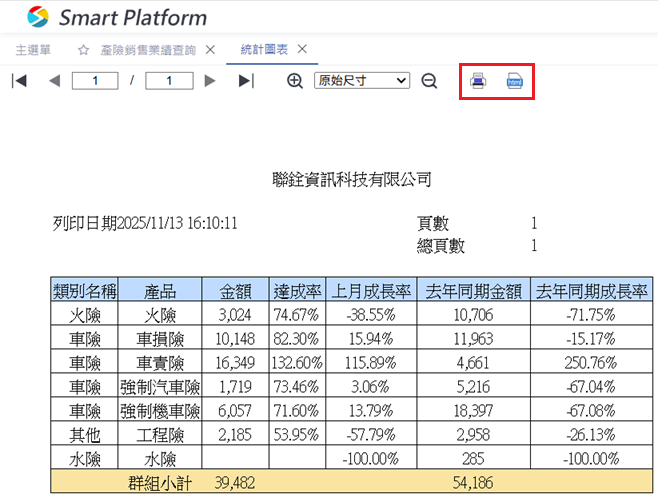Switch to the 主選單 tab
The image size is (660, 499).
point(33,50)
